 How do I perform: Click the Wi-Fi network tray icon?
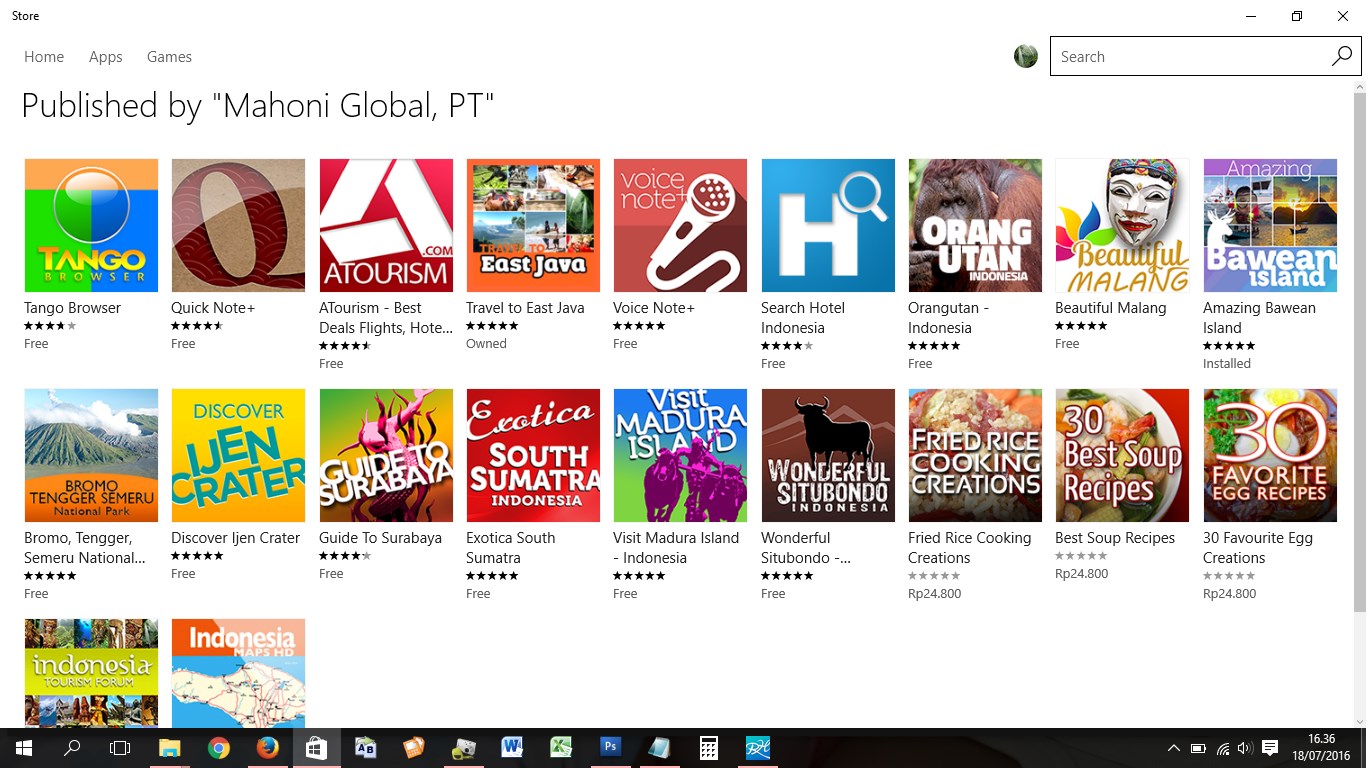point(1223,748)
